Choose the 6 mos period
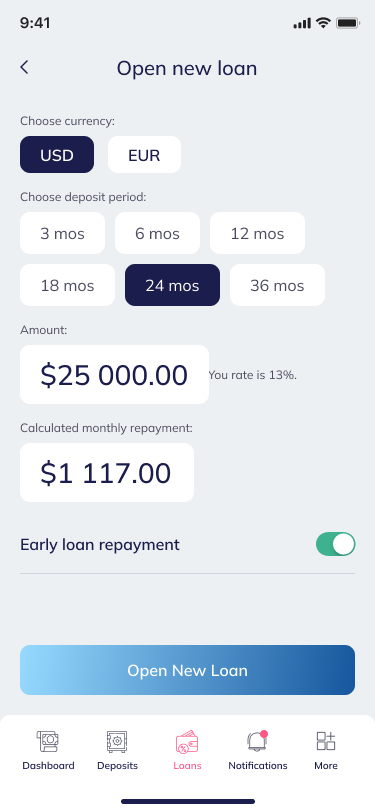 pyautogui.click(x=157, y=233)
